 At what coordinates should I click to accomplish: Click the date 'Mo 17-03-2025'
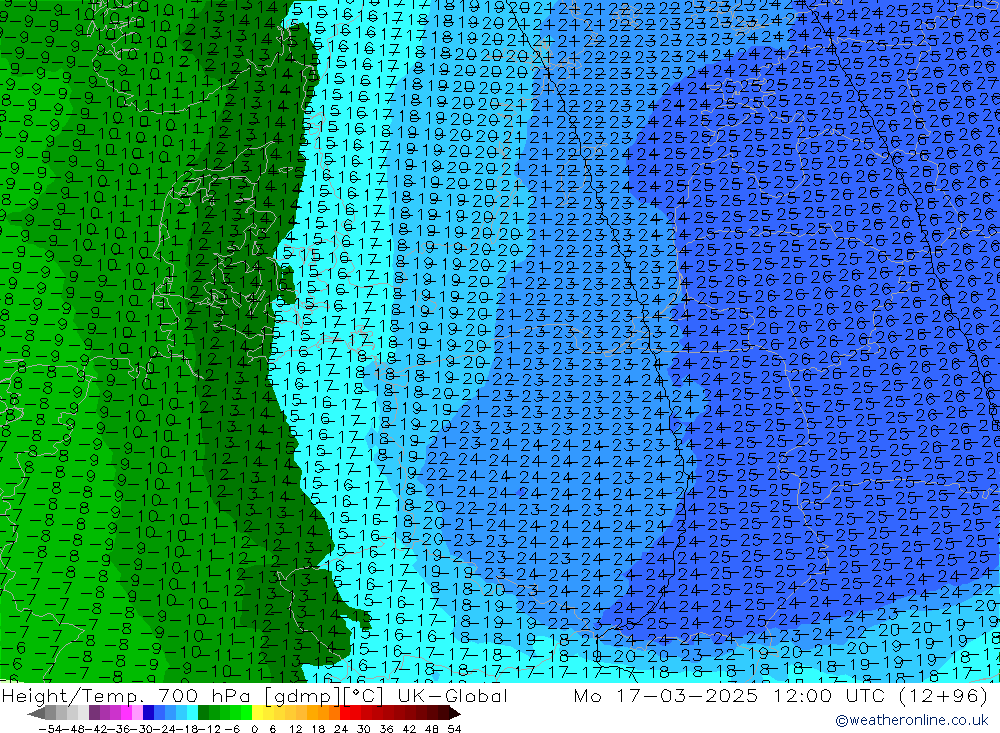coord(666,695)
